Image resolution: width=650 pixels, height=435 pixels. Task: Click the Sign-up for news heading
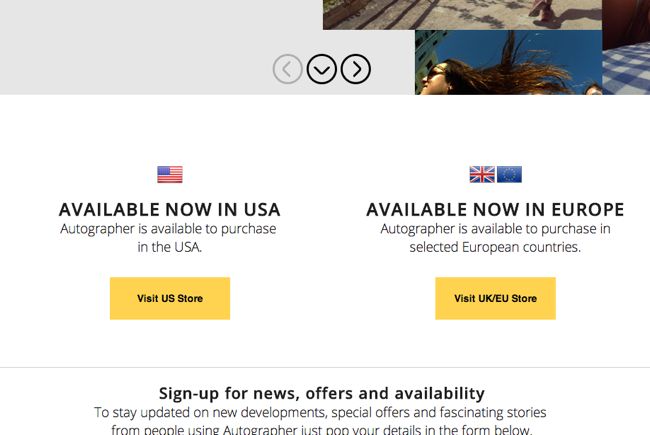click(322, 393)
